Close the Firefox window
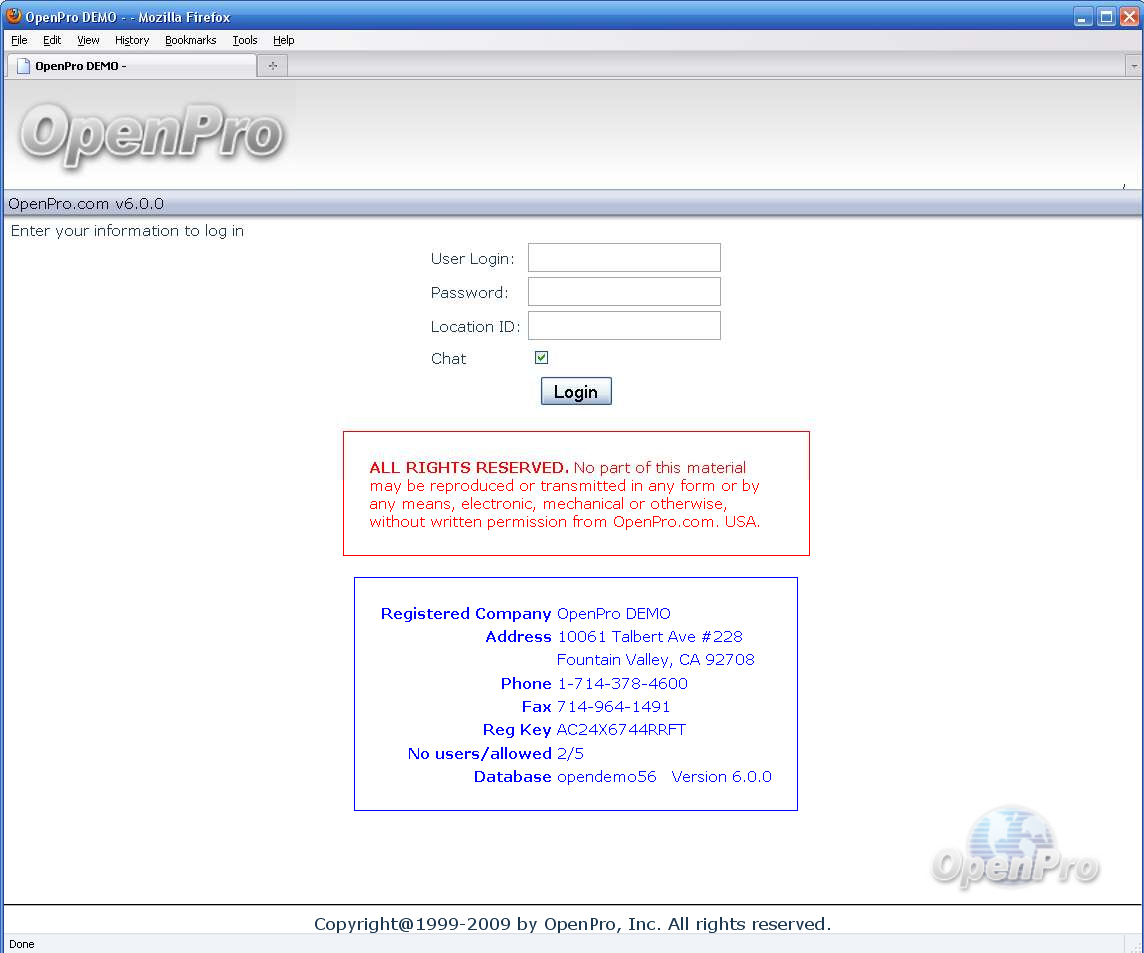This screenshot has height=953, width=1144. click(1129, 17)
